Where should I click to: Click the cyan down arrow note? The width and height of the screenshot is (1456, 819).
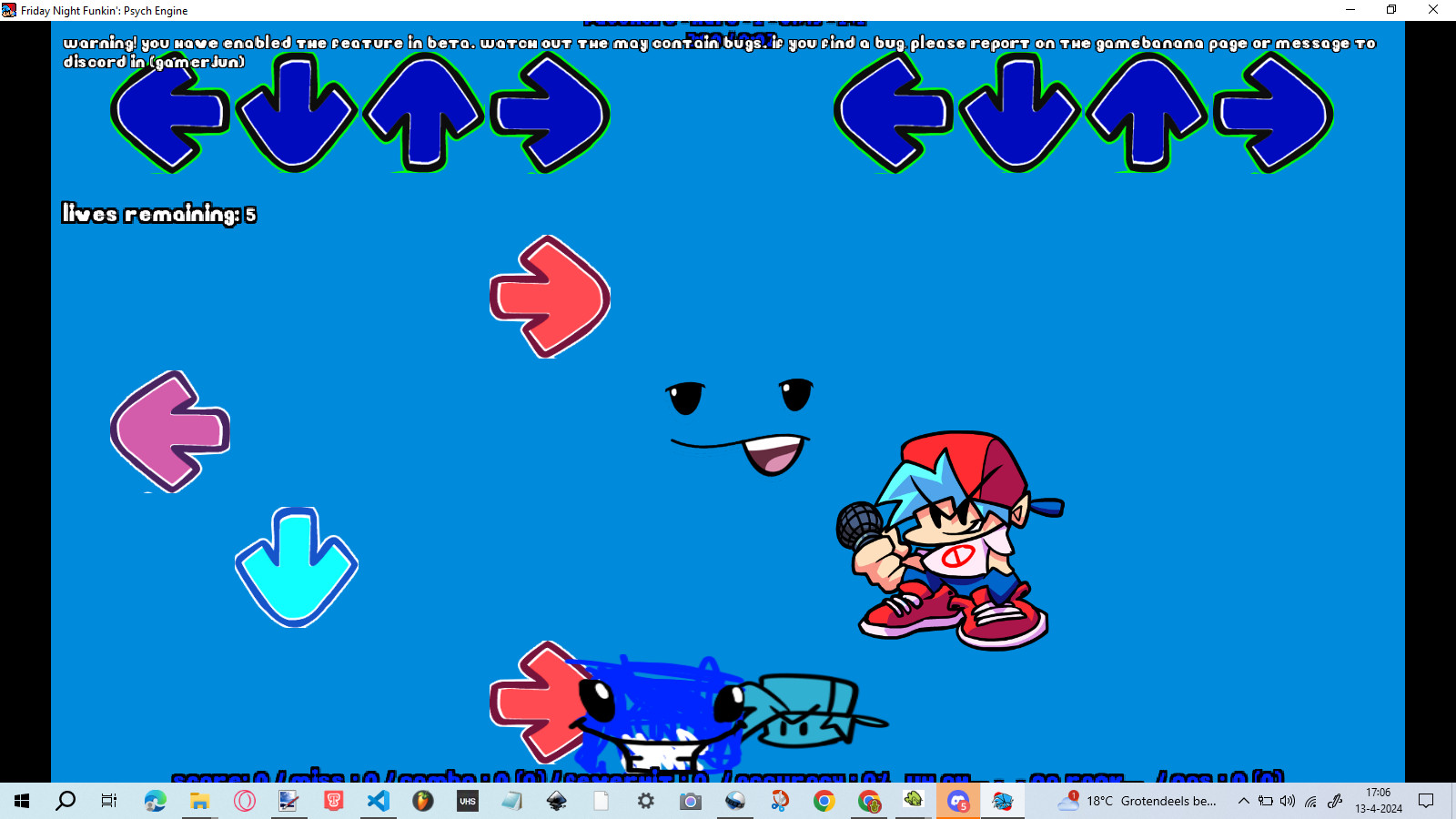pos(297,566)
